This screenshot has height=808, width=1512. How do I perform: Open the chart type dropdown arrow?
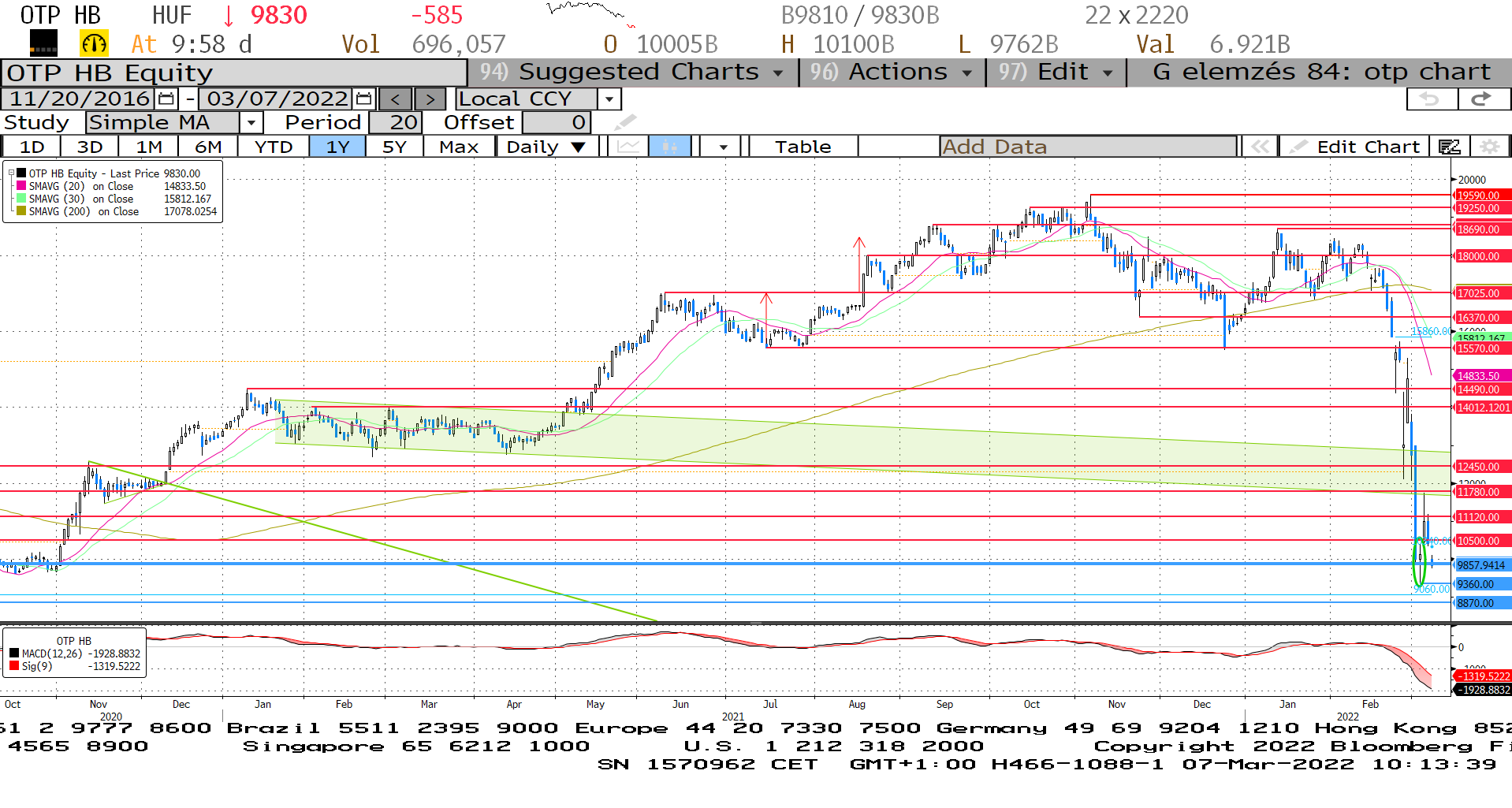723,147
